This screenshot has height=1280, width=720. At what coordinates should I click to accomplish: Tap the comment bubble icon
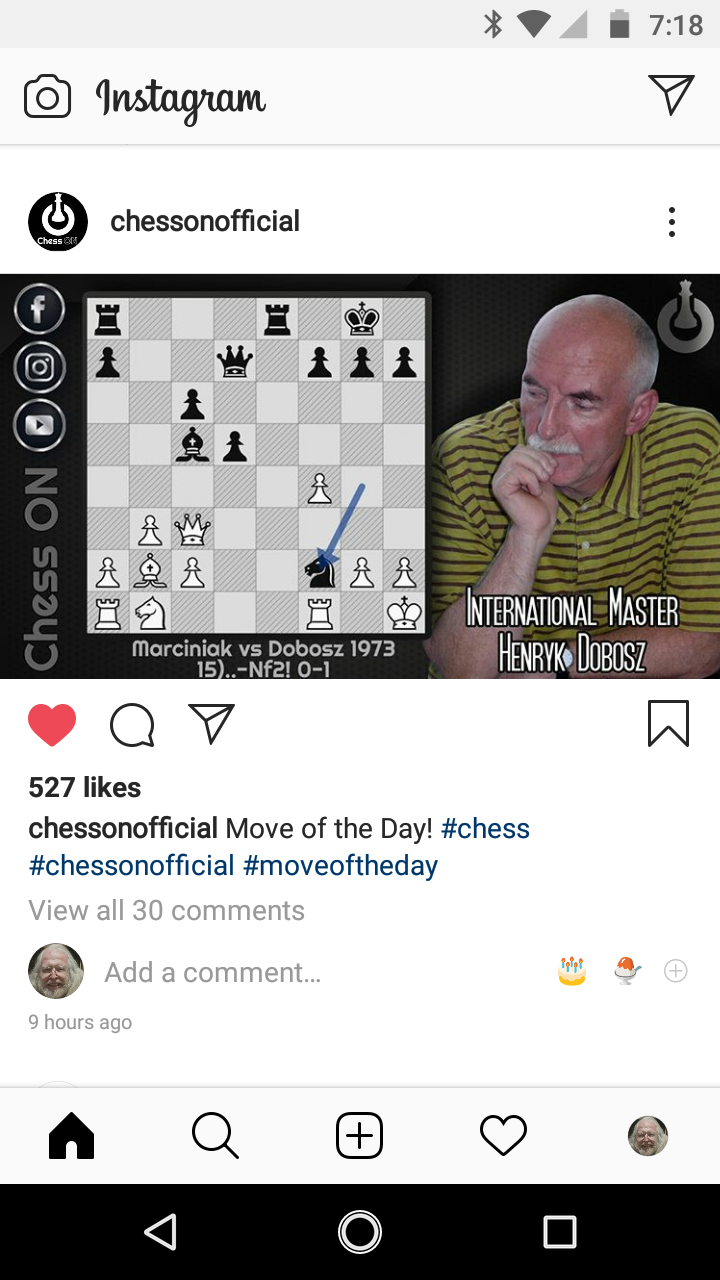click(132, 725)
